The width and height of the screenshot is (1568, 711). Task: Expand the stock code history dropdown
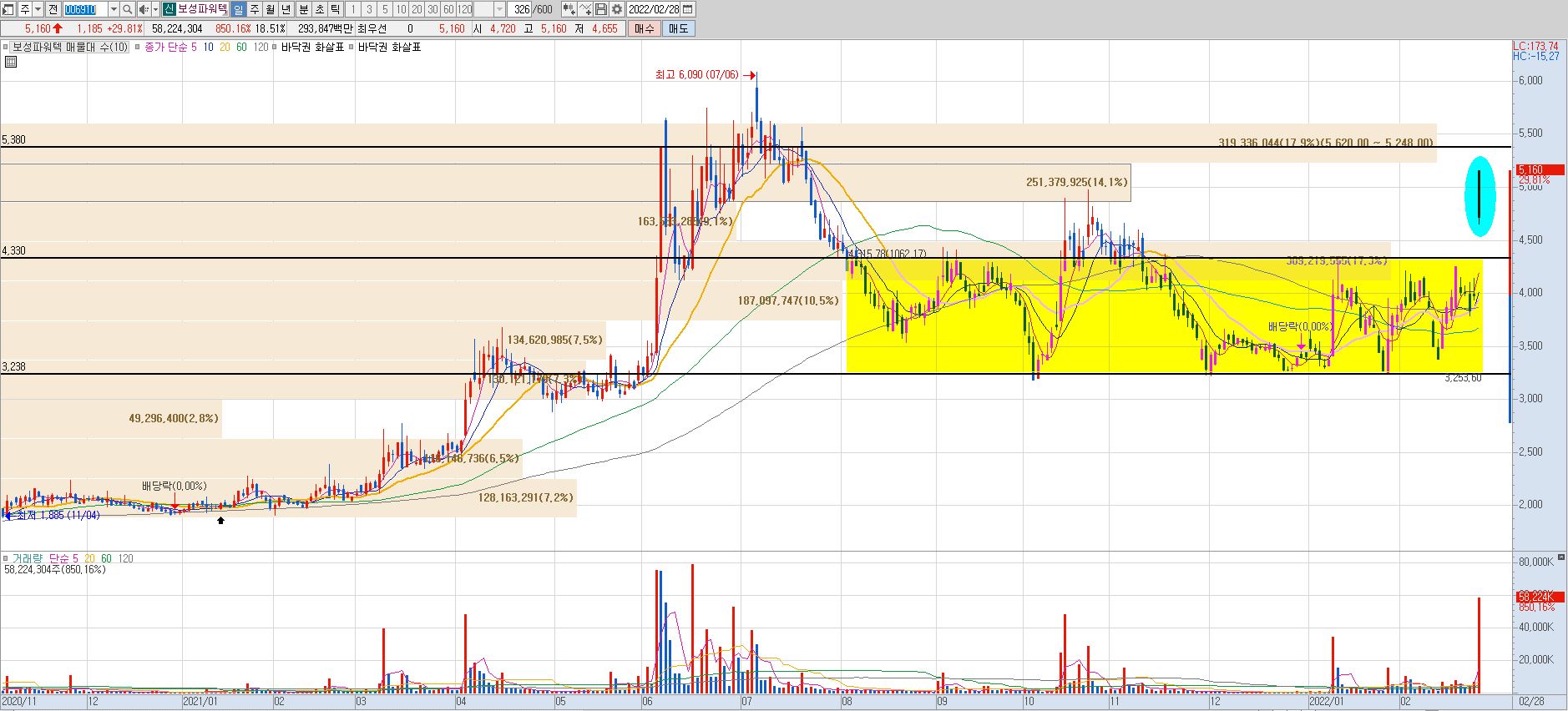114,9
